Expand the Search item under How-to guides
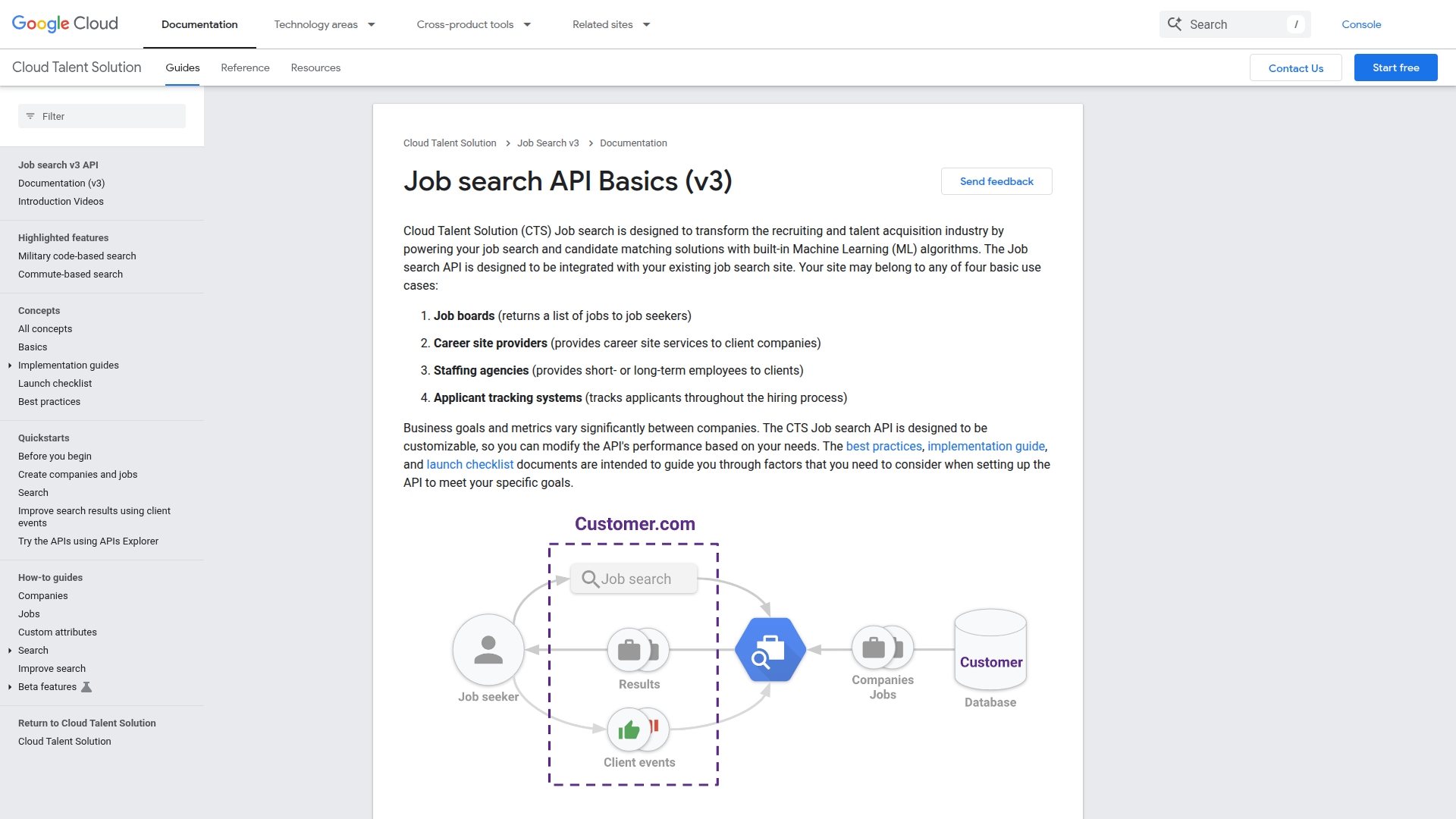Screen dimensions: 1456x819 [9, 651]
